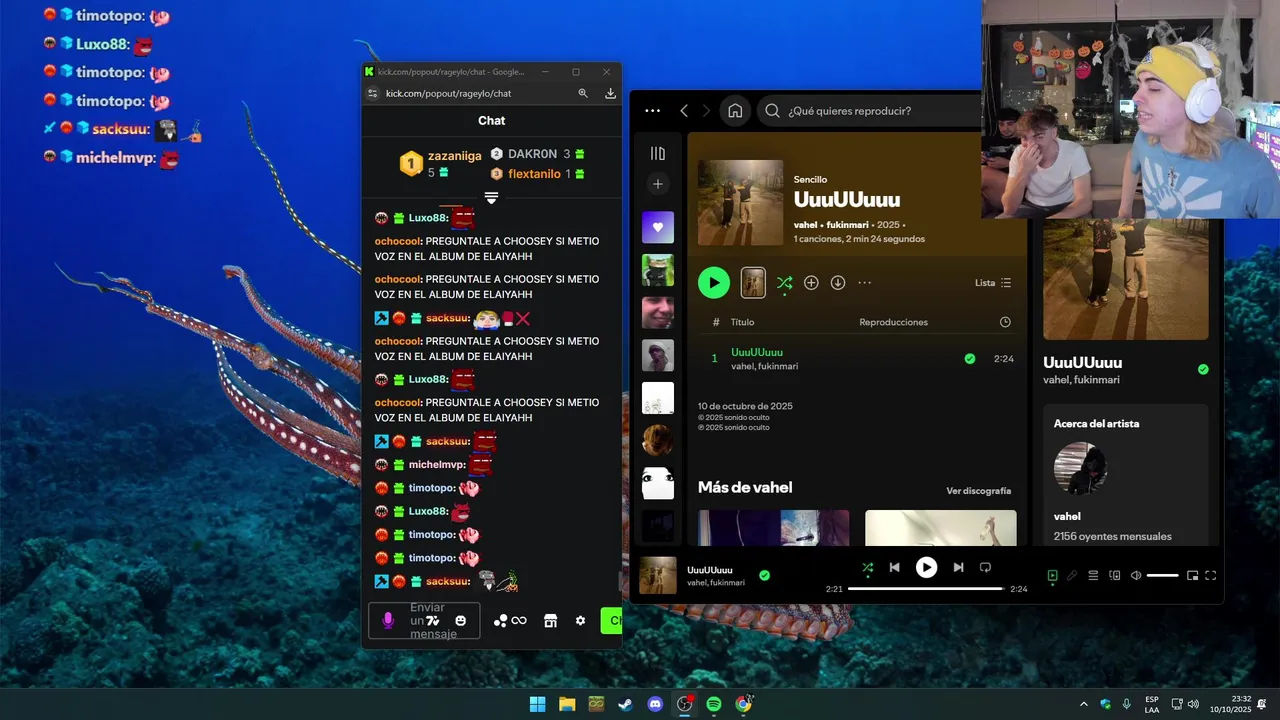This screenshot has height=720, width=1280.
Task: Open Spotify three-dot main menu
Action: (653, 111)
